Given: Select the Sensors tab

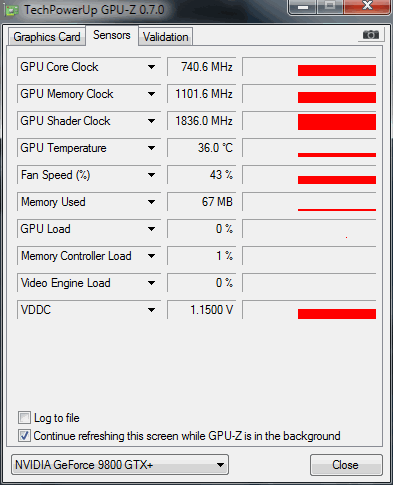Looking at the screenshot, I should 112,35.
